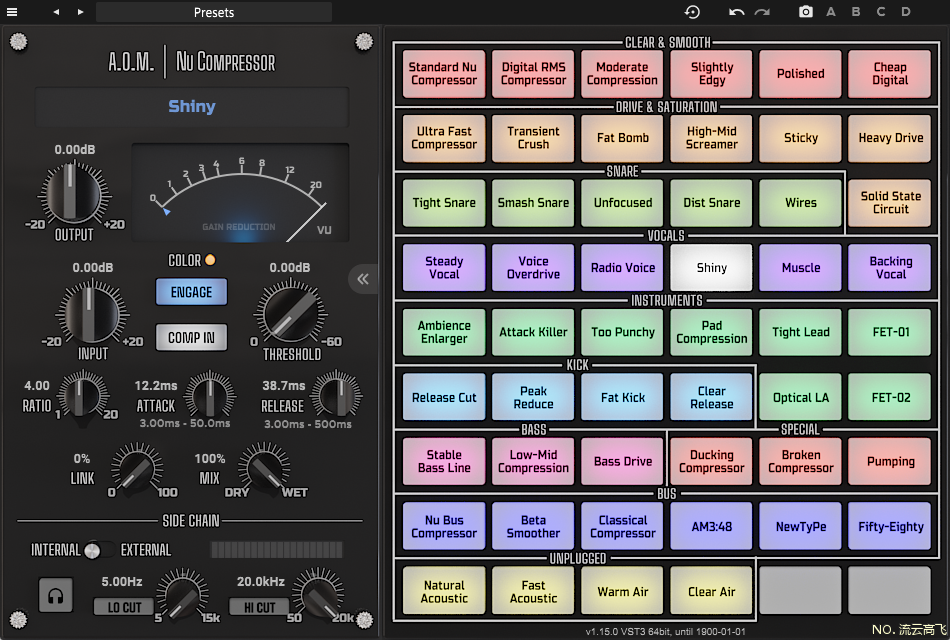Click the OUTPUT knob
The height and width of the screenshot is (640, 950).
[74, 193]
